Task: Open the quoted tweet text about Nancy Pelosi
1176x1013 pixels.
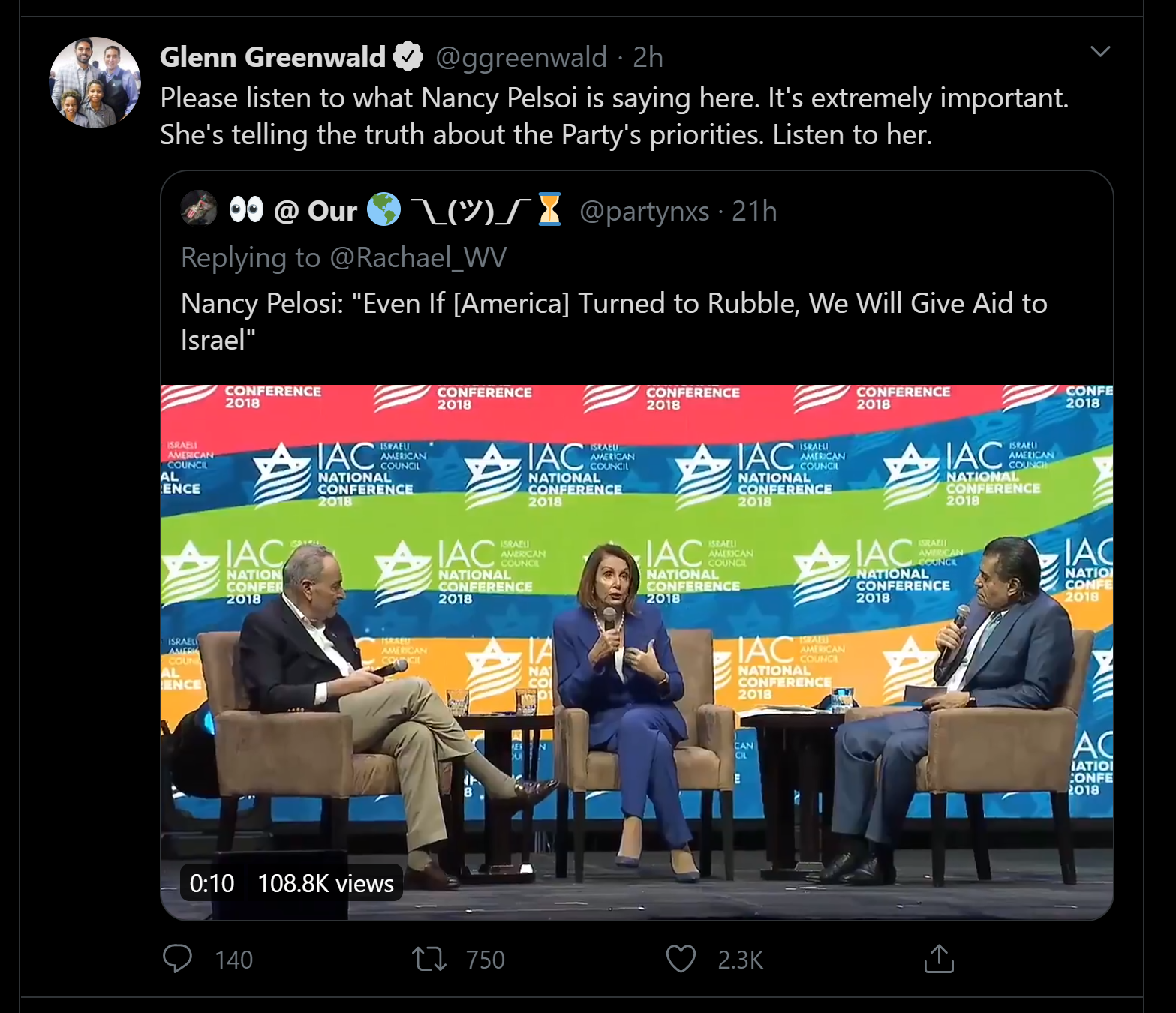Action: click(614, 321)
